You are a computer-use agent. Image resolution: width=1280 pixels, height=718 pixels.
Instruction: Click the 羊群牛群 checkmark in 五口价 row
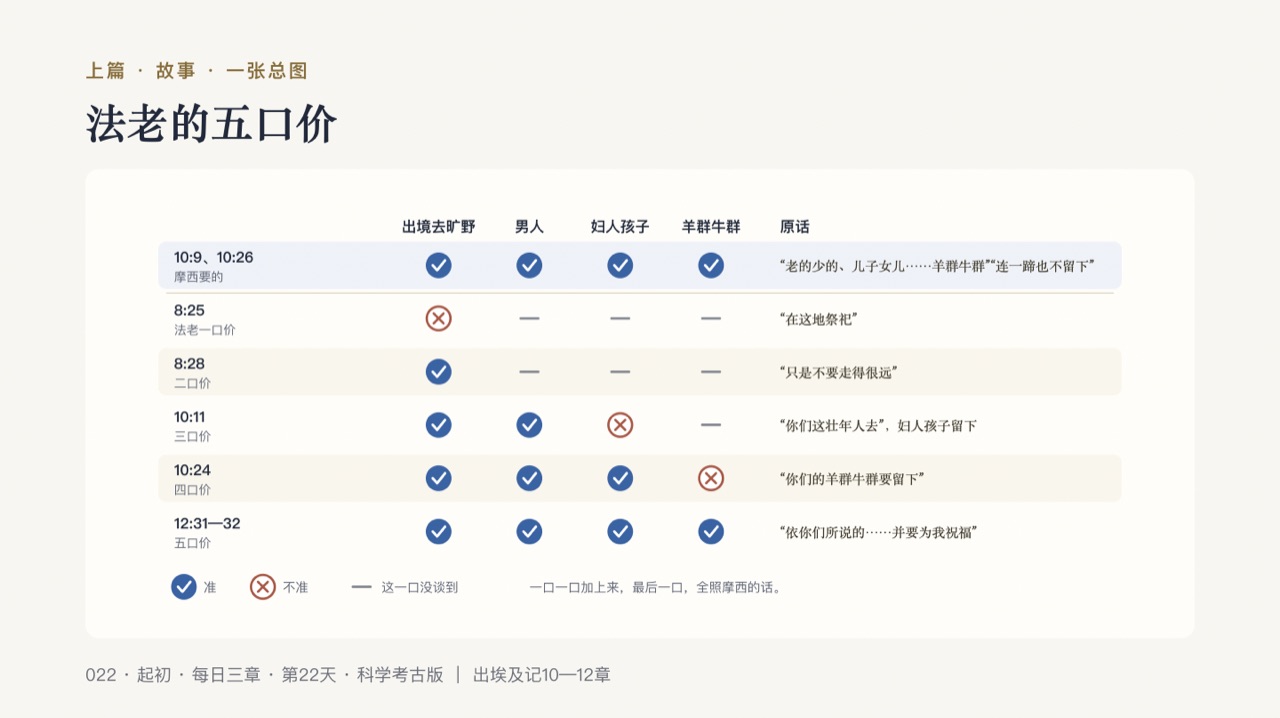[x=711, y=531]
